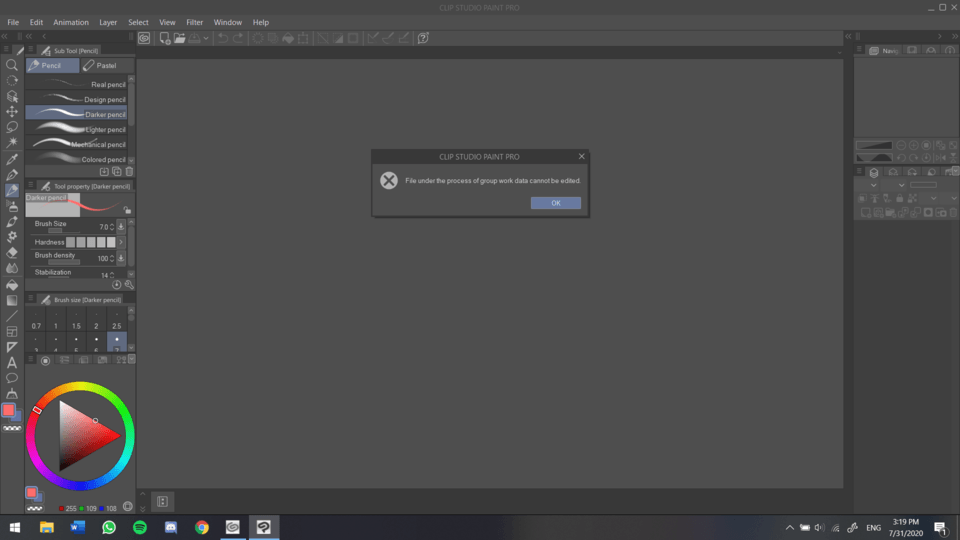Select the Operation object tool
Image resolution: width=960 pixels, height=540 pixels.
coord(12,96)
